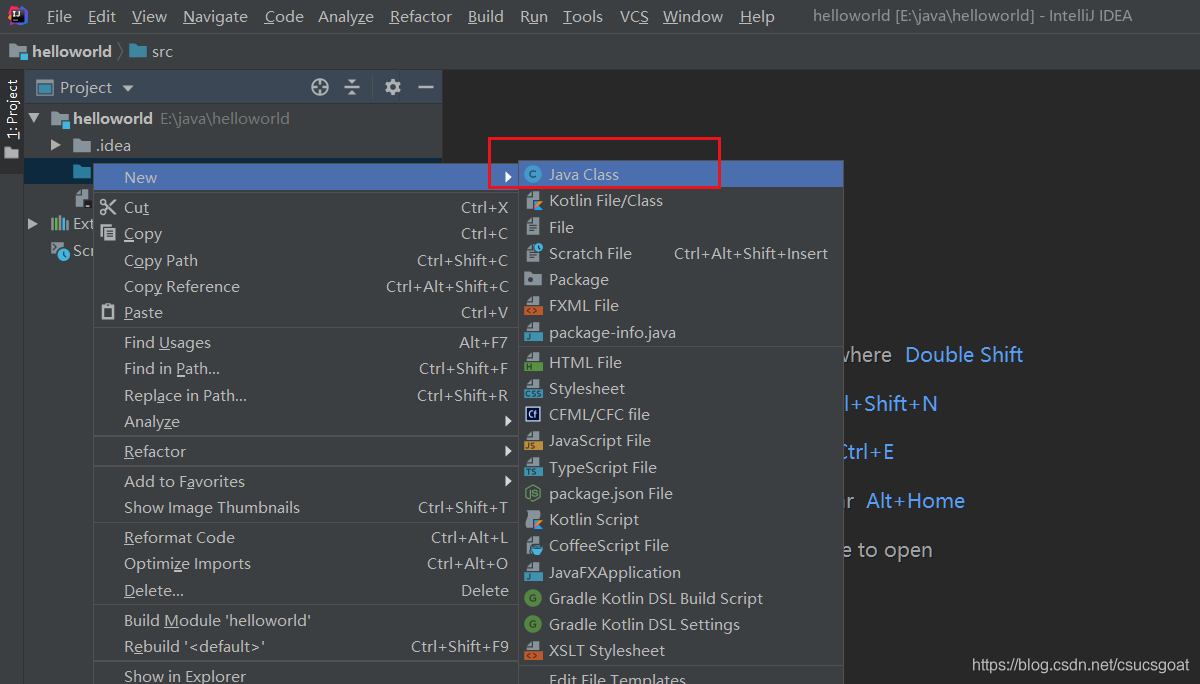Click the JavaScript File icon
Viewport: 1200px width, 684px height.
(533, 441)
